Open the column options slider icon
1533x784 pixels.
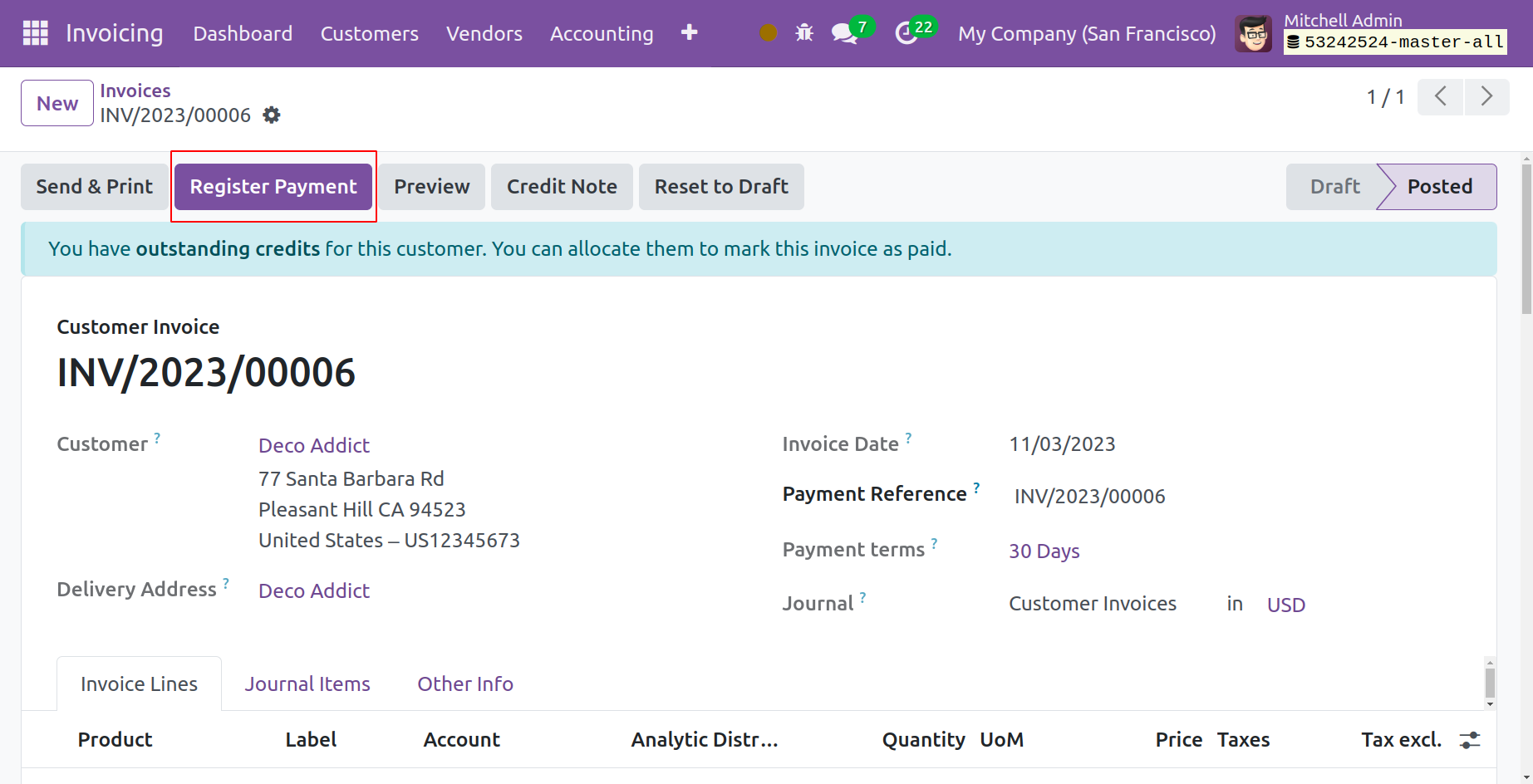[1470, 740]
